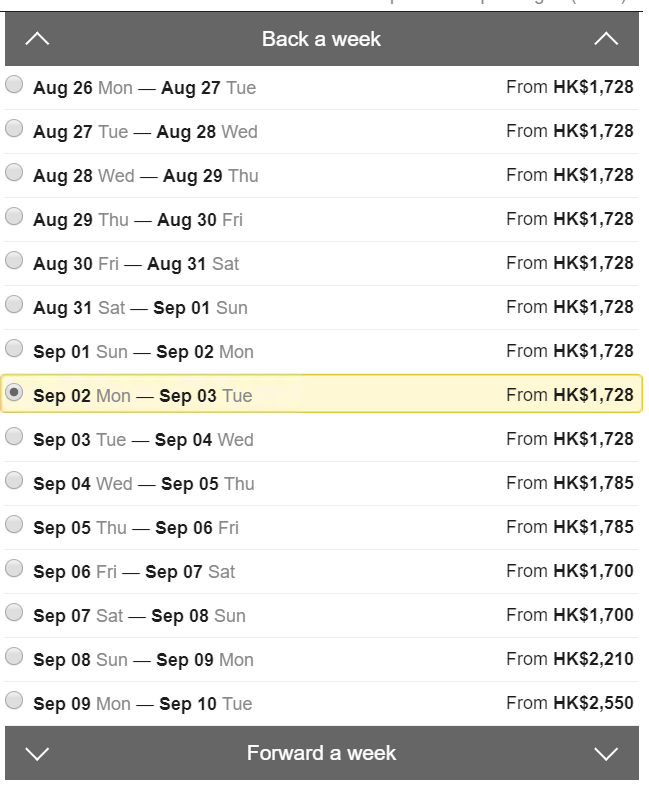Click the selected Sep 02 Mon — Sep 03 Tue radio
The image size is (649, 793).
pyautogui.click(x=14, y=392)
